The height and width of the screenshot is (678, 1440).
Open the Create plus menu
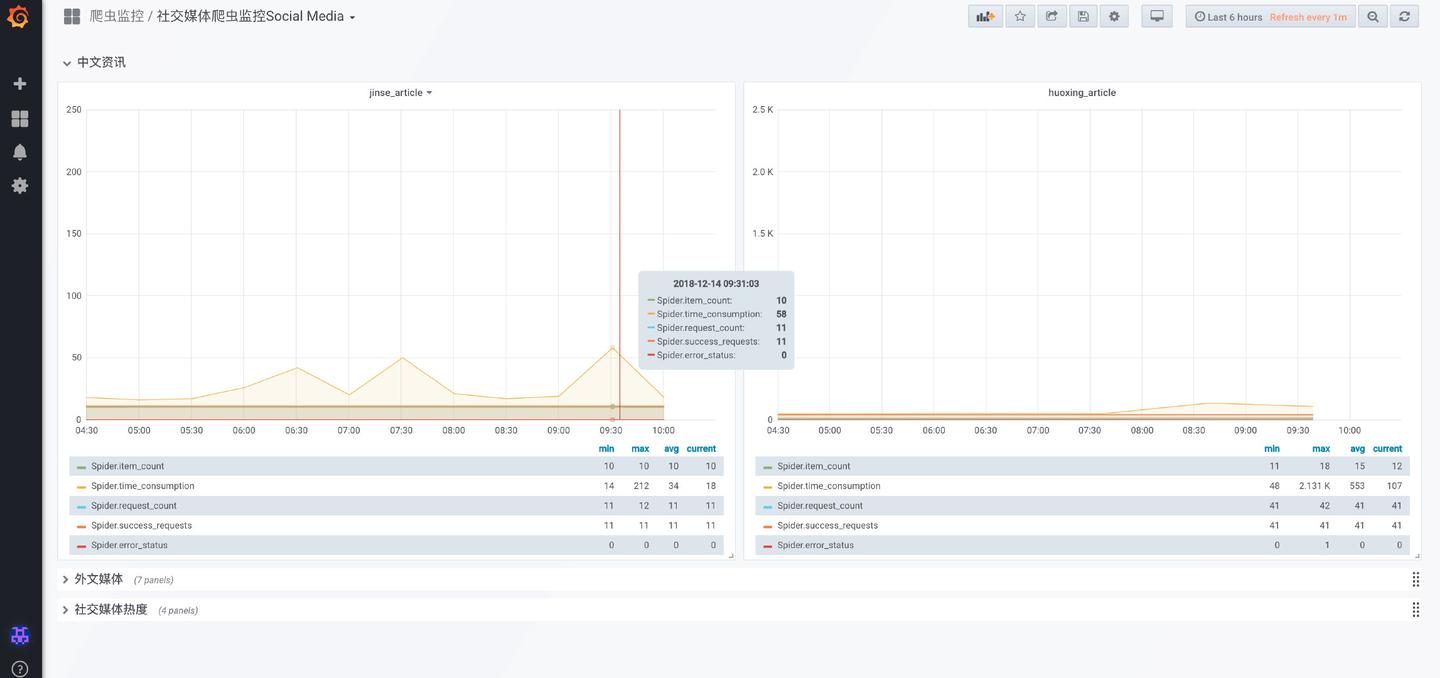19,84
